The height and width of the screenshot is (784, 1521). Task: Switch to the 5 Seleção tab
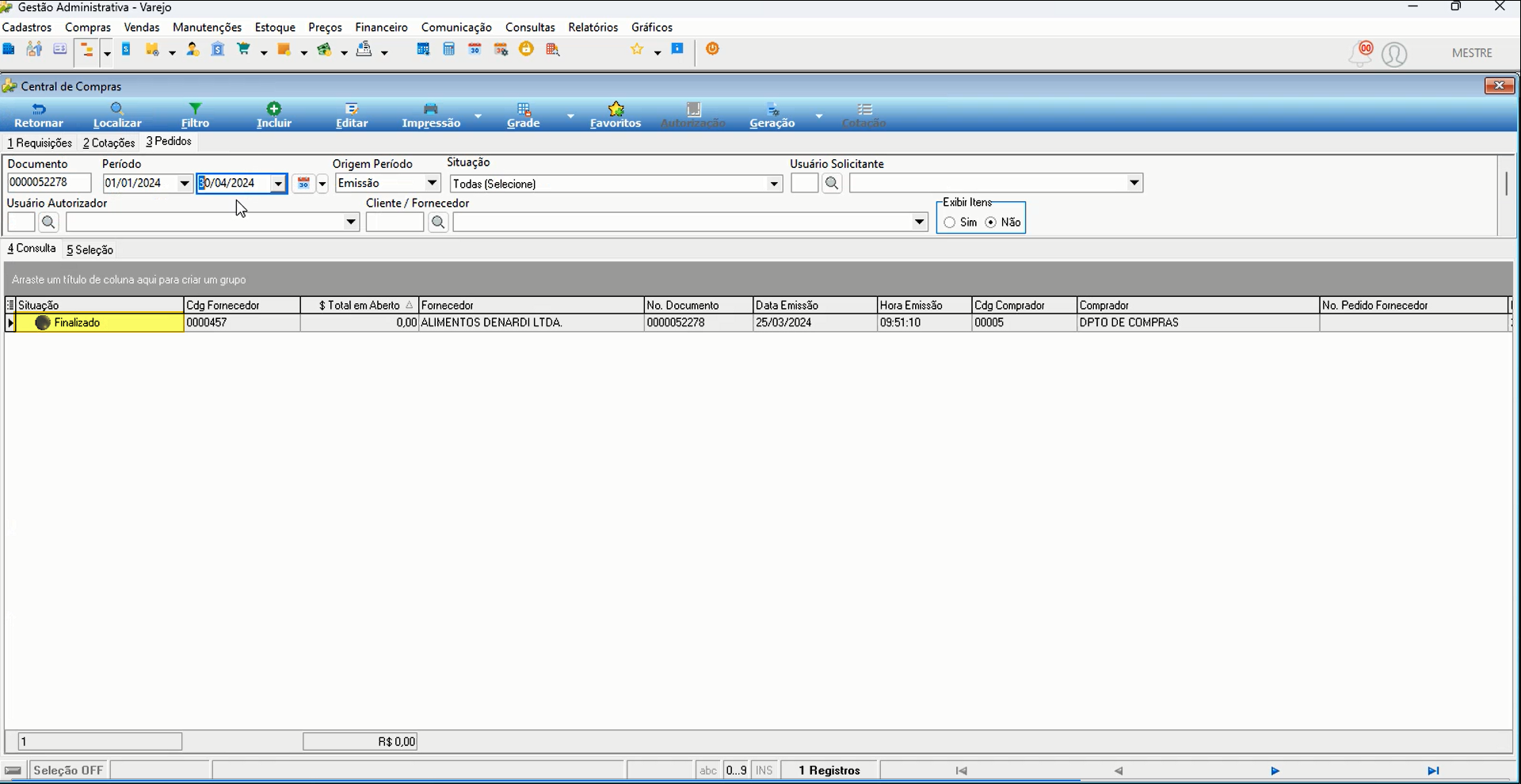(90, 249)
